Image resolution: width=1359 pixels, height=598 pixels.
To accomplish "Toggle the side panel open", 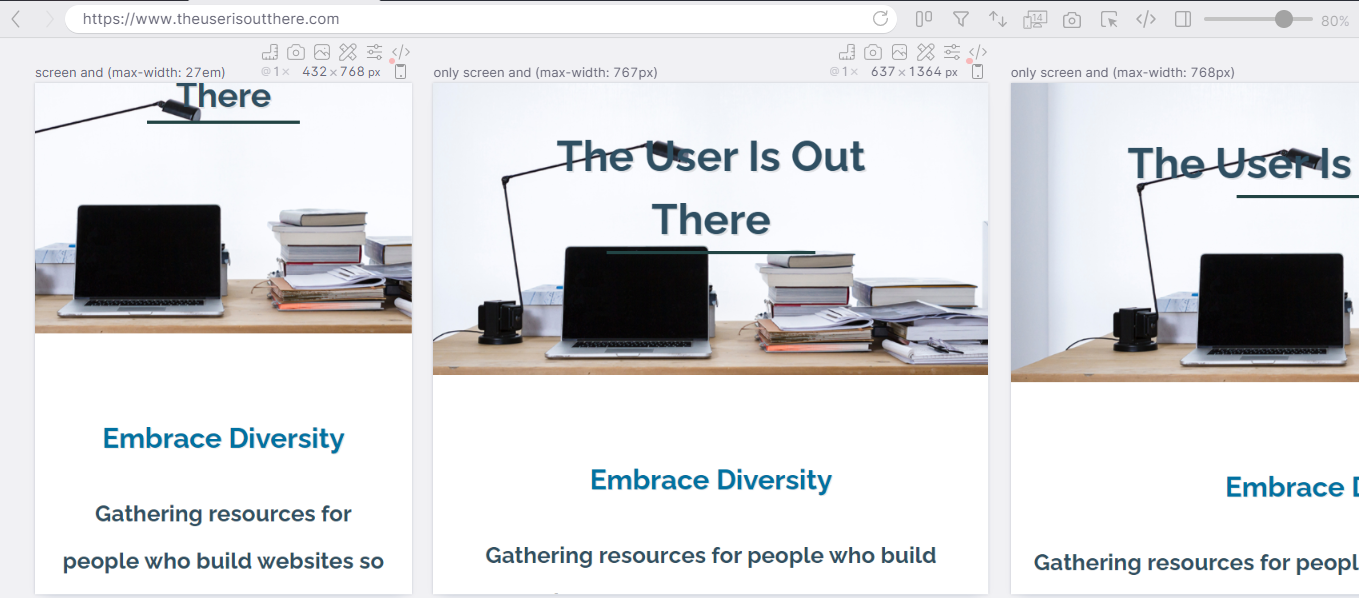I will coord(1182,18).
